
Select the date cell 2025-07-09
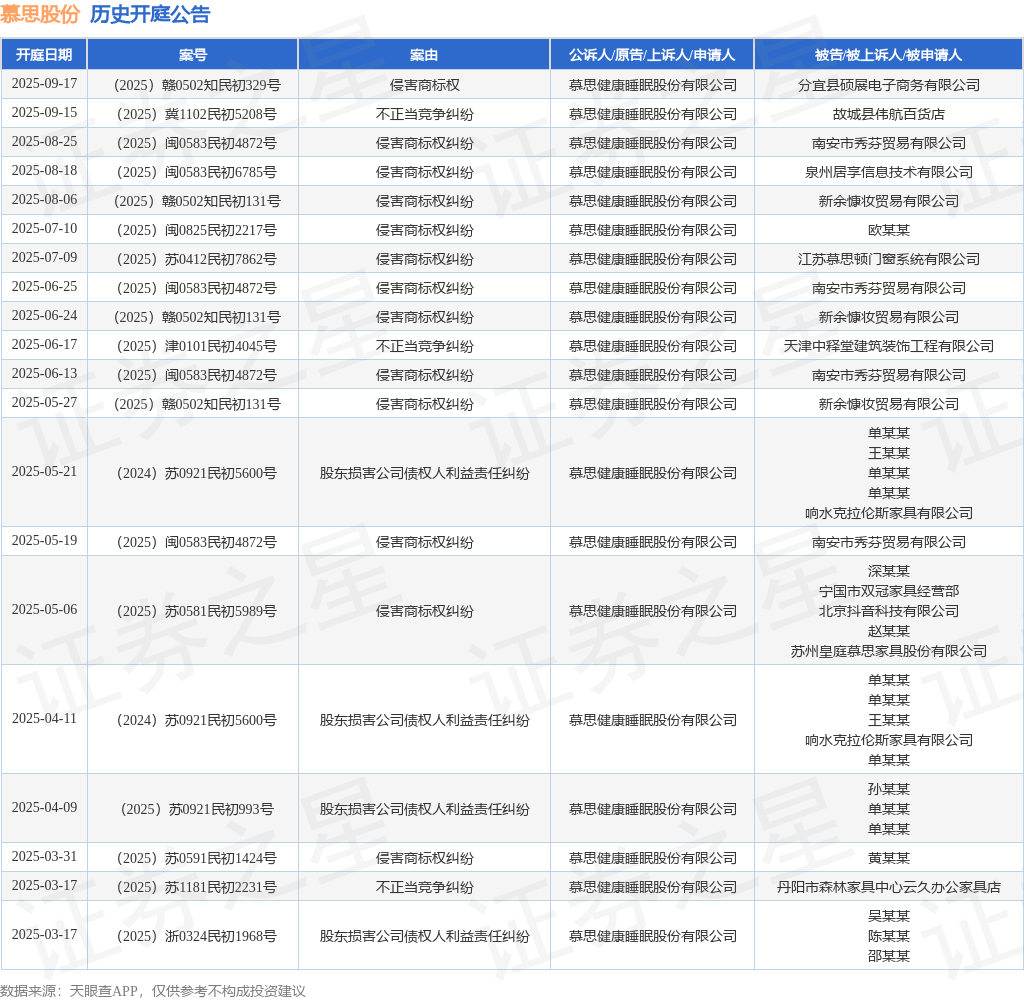click(x=44, y=257)
